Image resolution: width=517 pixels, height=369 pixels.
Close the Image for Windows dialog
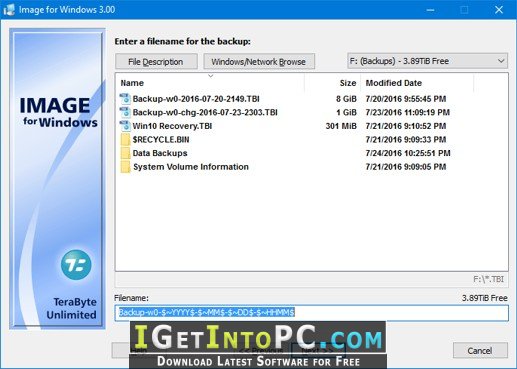(x=499, y=10)
